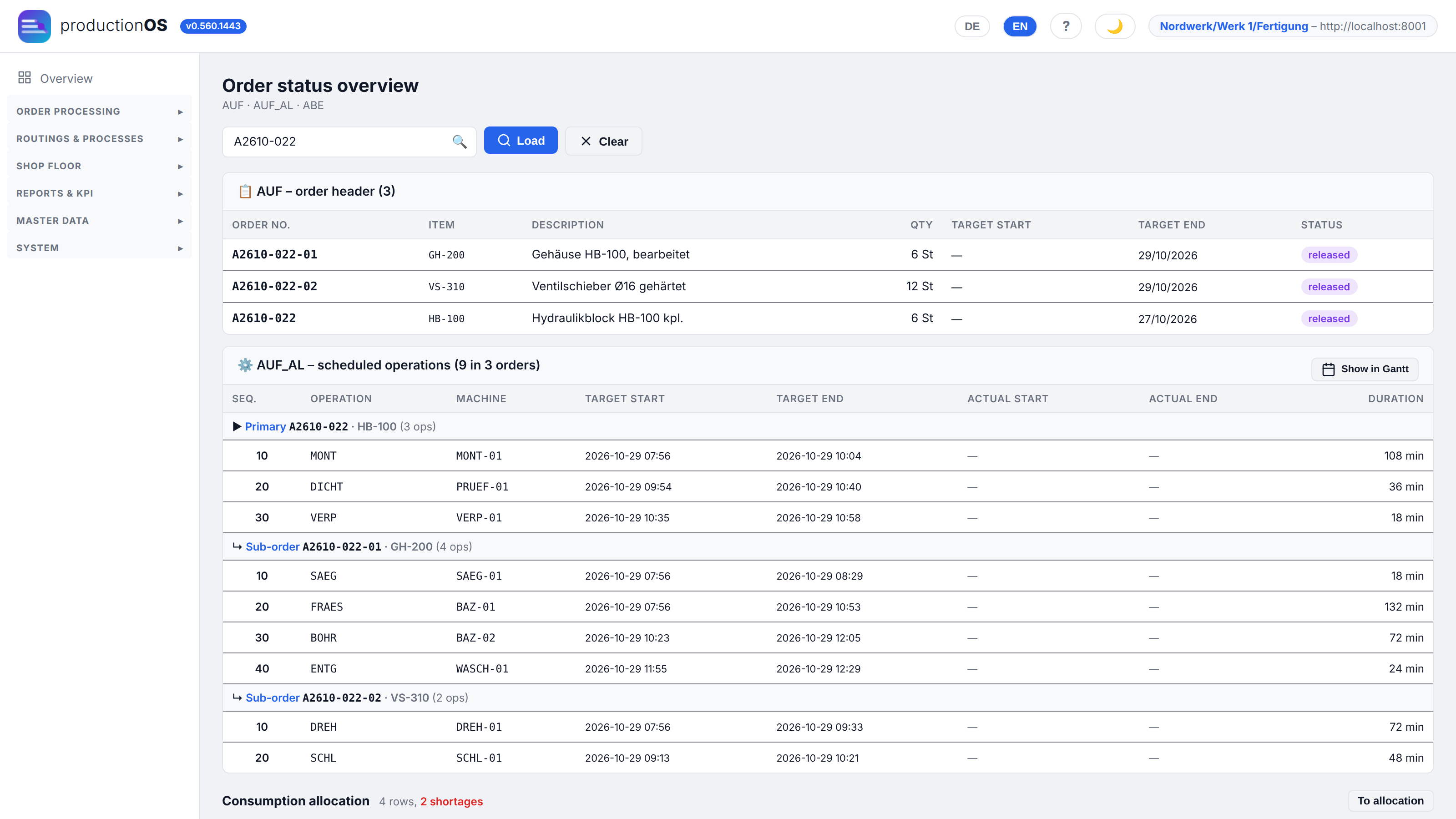Switch language to EN
This screenshot has height=819, width=1456.
[x=1020, y=26]
